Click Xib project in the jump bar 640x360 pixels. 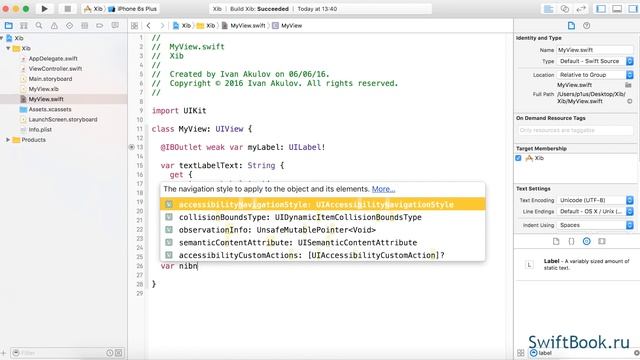coord(182,26)
